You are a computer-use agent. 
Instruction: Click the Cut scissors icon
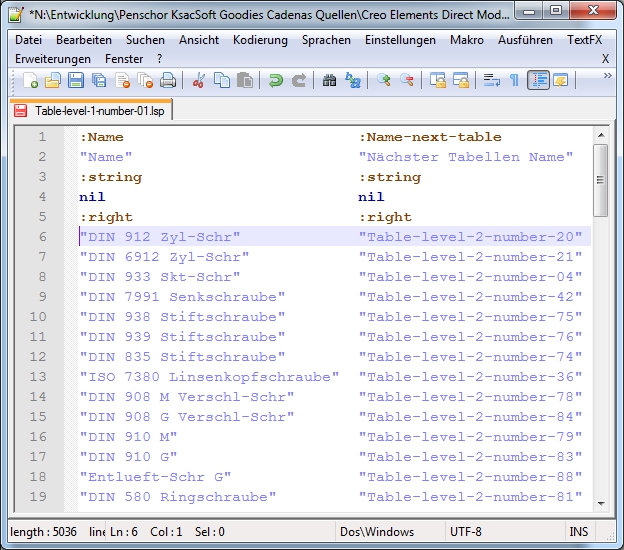(x=199, y=81)
